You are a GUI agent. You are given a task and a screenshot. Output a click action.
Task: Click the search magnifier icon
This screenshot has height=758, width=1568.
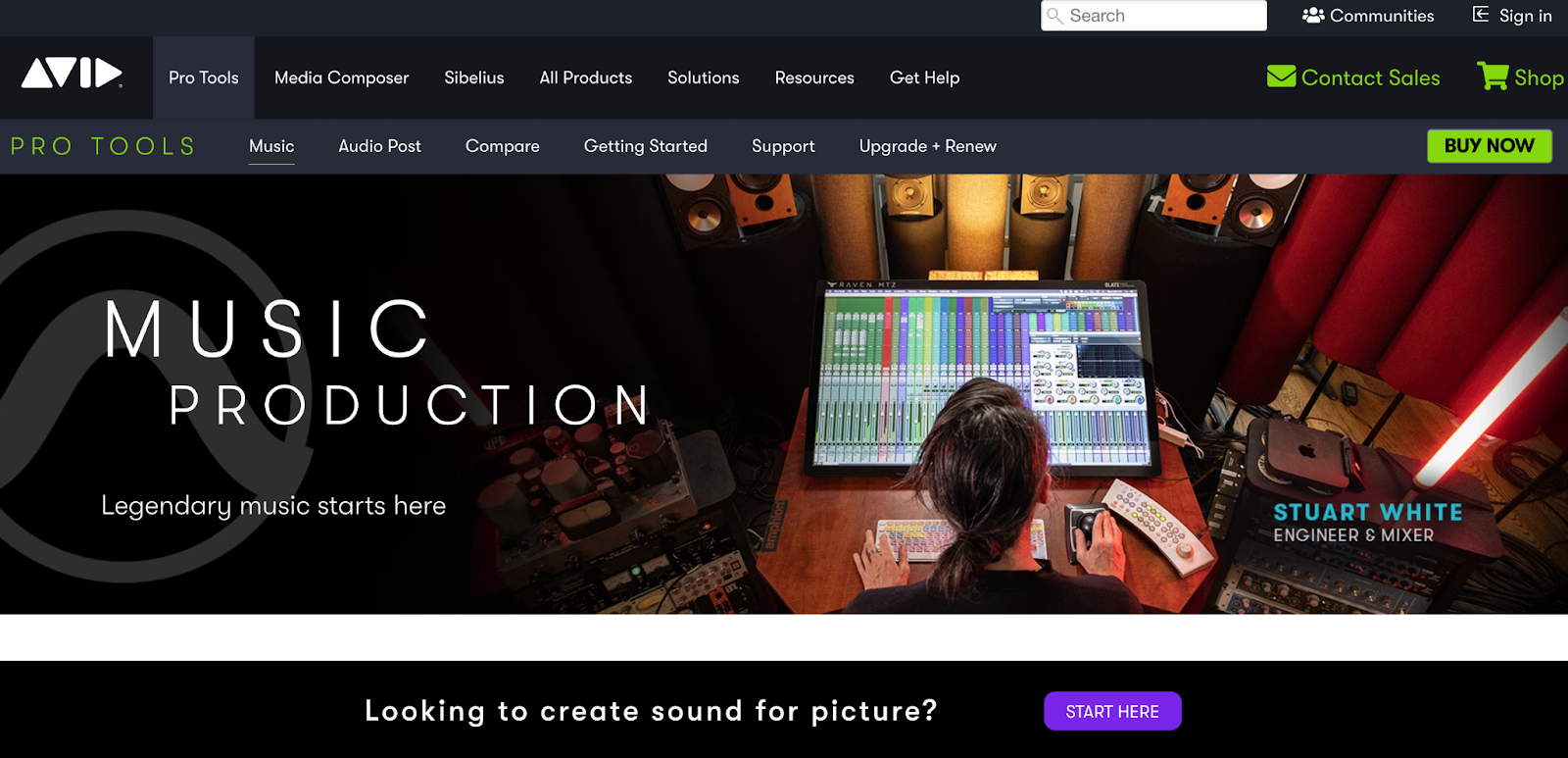pyautogui.click(x=1054, y=16)
